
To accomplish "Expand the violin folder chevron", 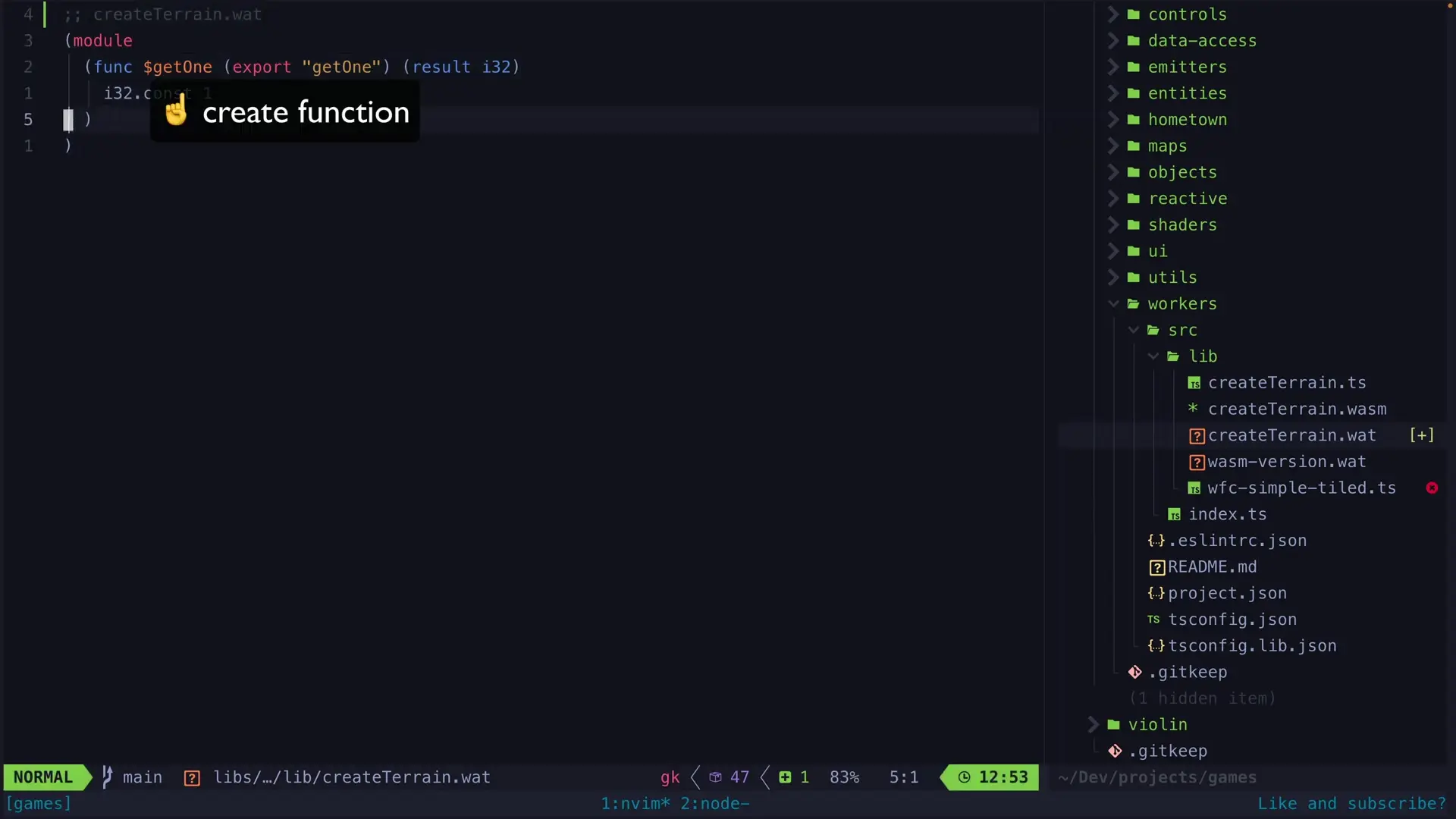I will (1093, 725).
